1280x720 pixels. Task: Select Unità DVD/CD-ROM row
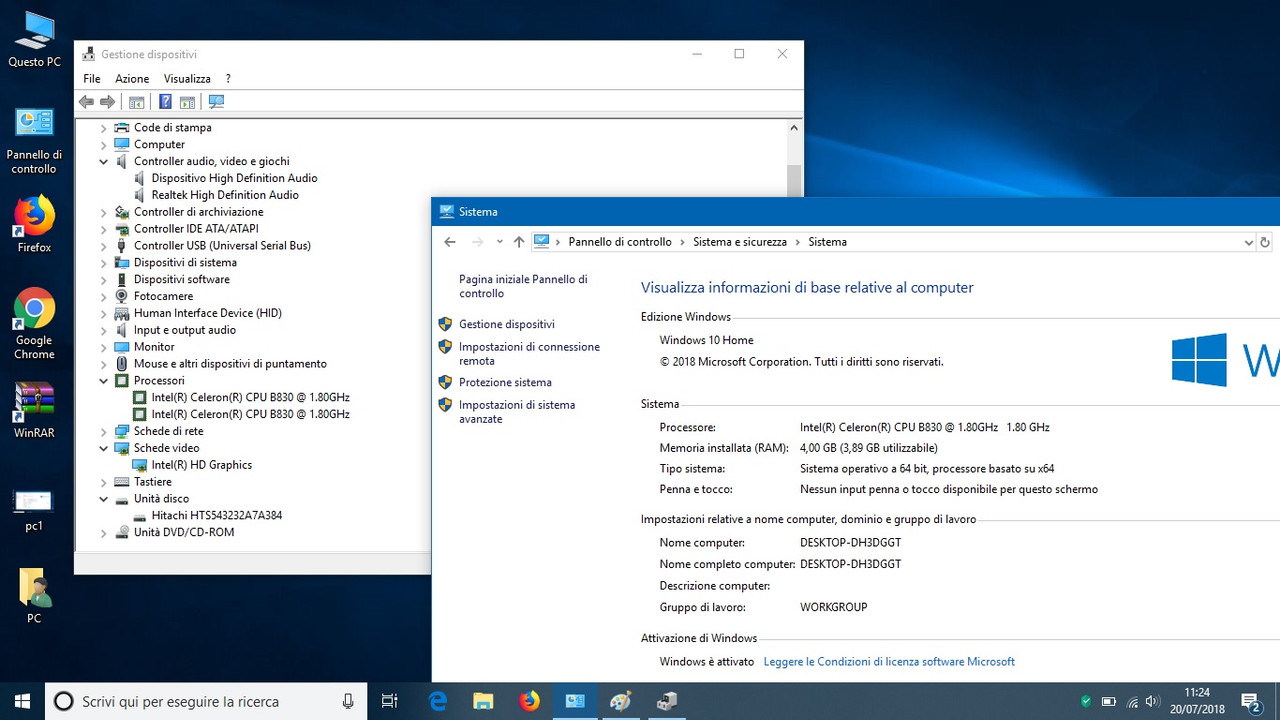[183, 533]
